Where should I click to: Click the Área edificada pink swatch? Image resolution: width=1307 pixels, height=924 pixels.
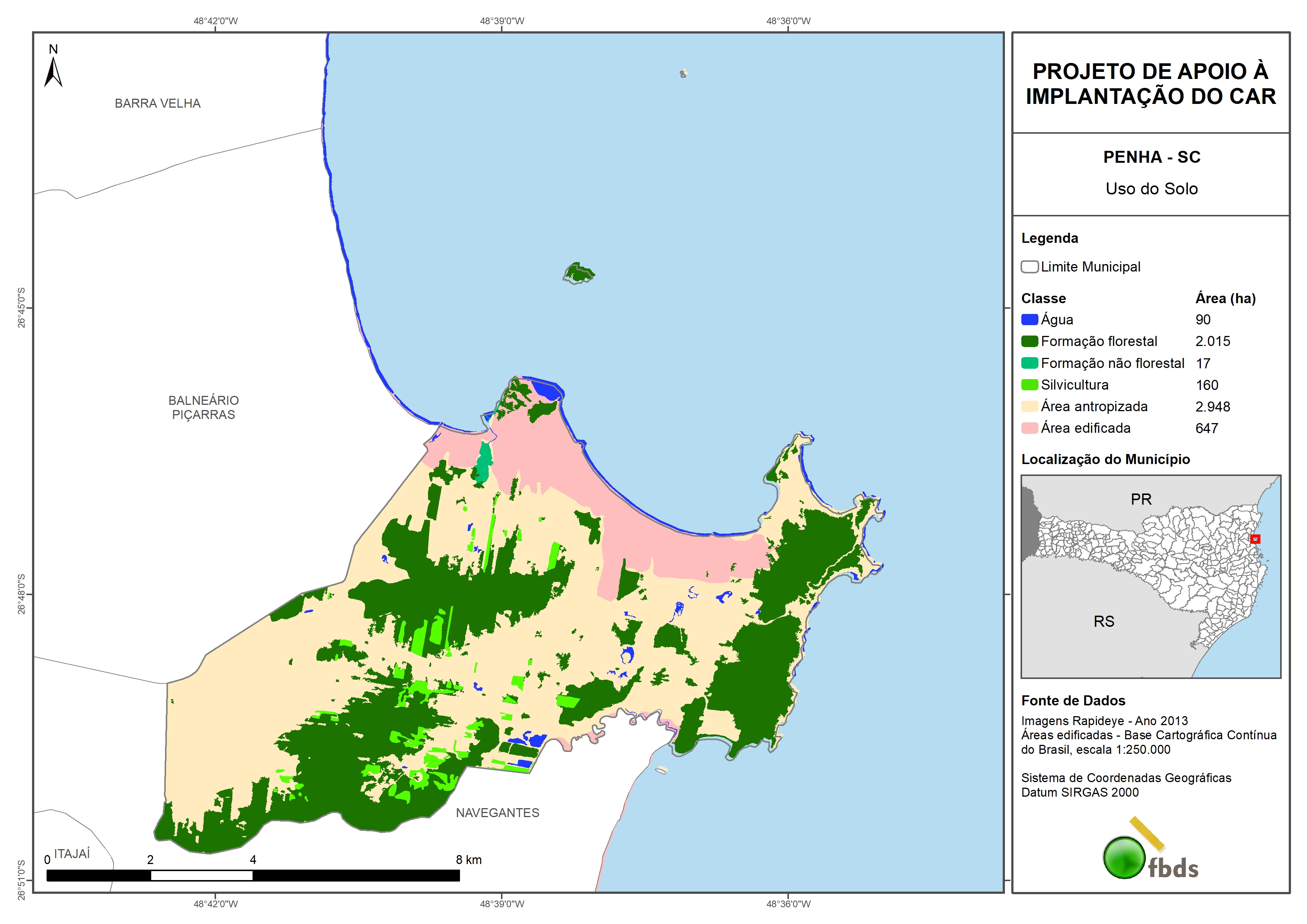[1029, 428]
